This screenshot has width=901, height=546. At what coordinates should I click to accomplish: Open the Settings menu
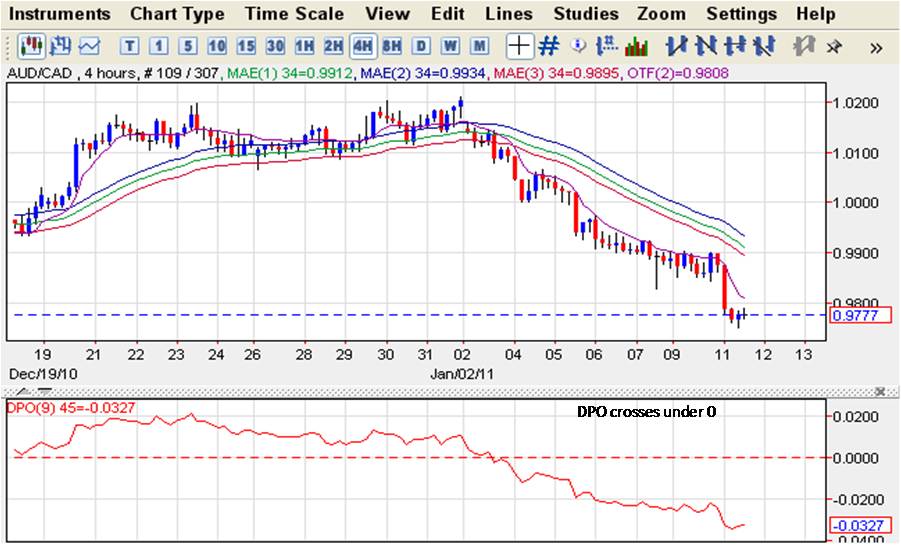click(x=741, y=14)
